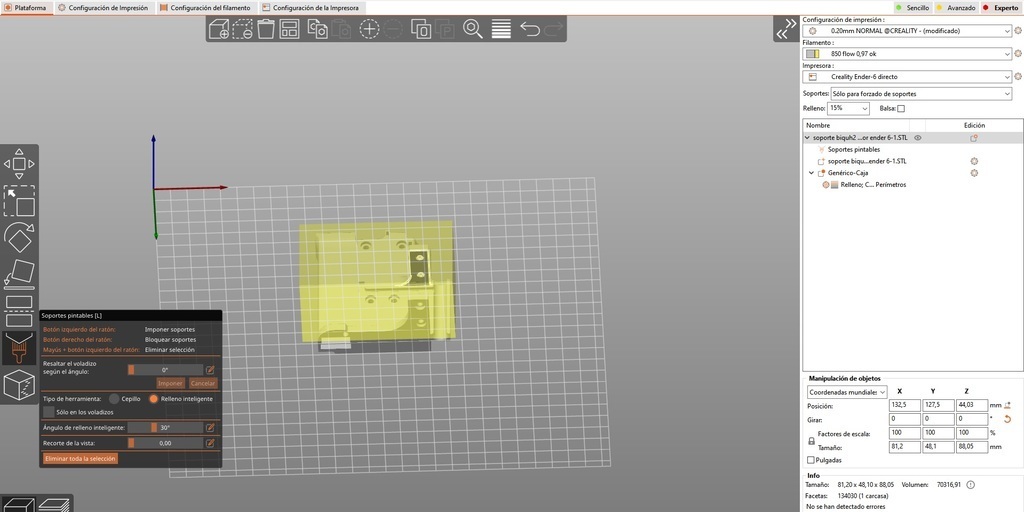Click Eliminar toda la selección button
Image resolution: width=1024 pixels, height=512 pixels.
click(81, 458)
